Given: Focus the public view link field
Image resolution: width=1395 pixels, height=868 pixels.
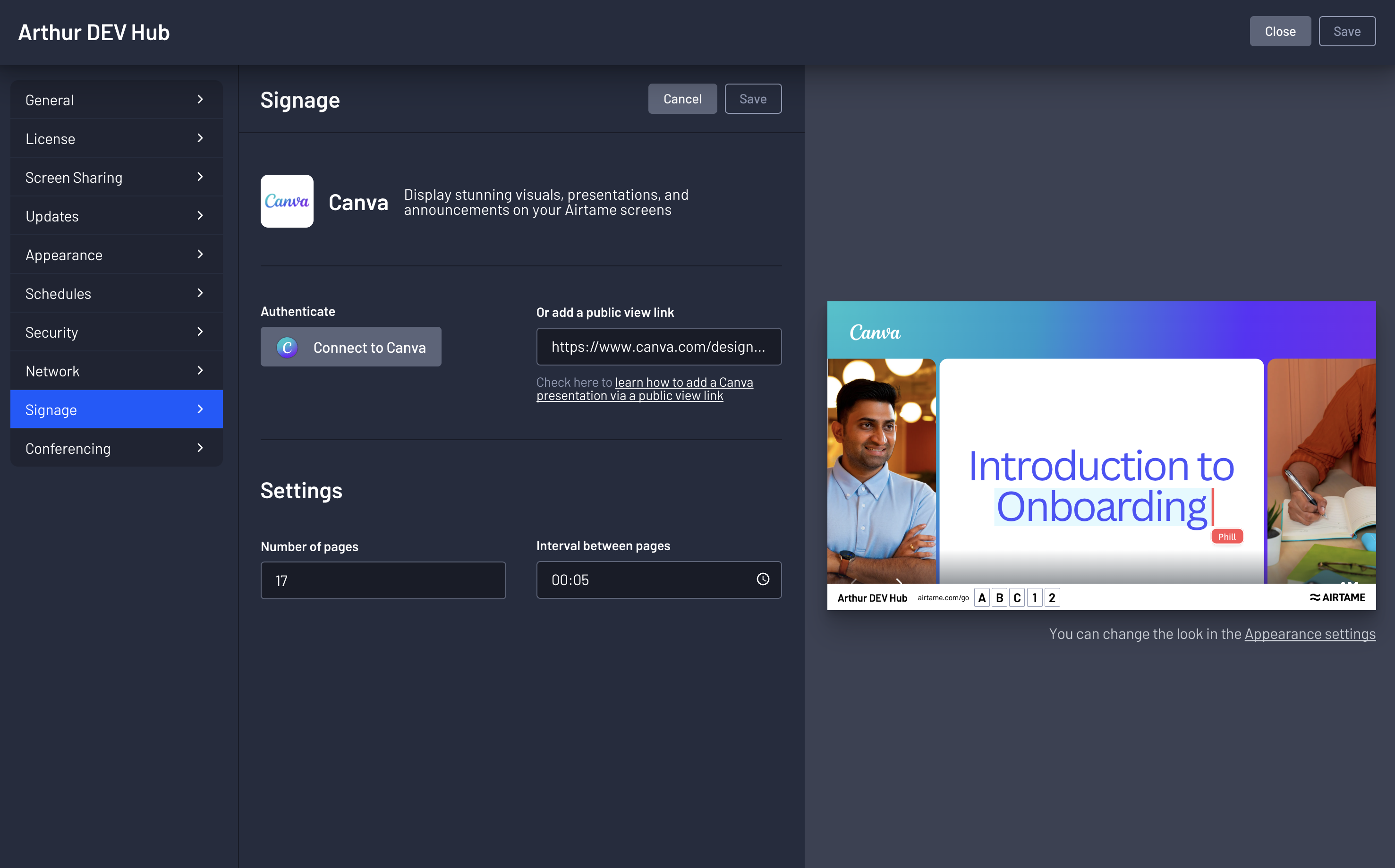Looking at the screenshot, I should click(658, 347).
